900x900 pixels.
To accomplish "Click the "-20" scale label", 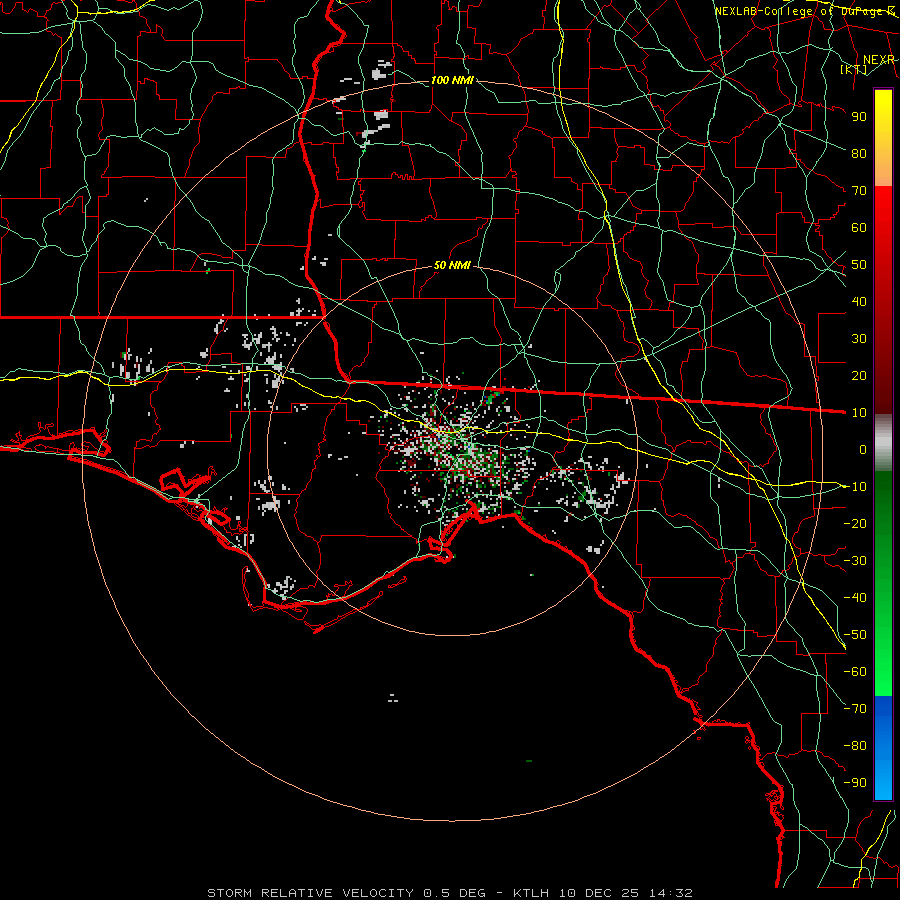I will coord(855,524).
